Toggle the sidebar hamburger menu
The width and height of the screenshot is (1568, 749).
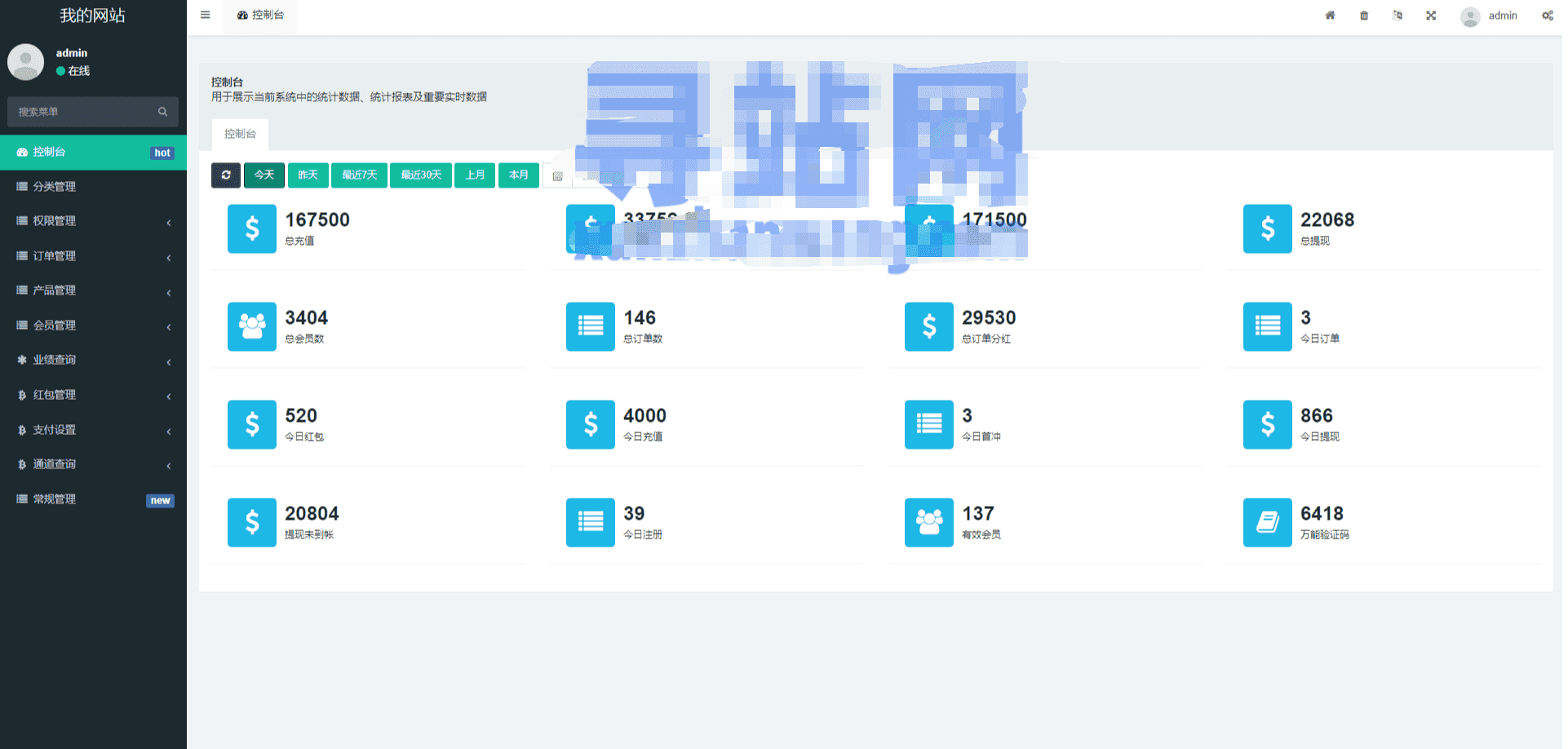point(206,16)
